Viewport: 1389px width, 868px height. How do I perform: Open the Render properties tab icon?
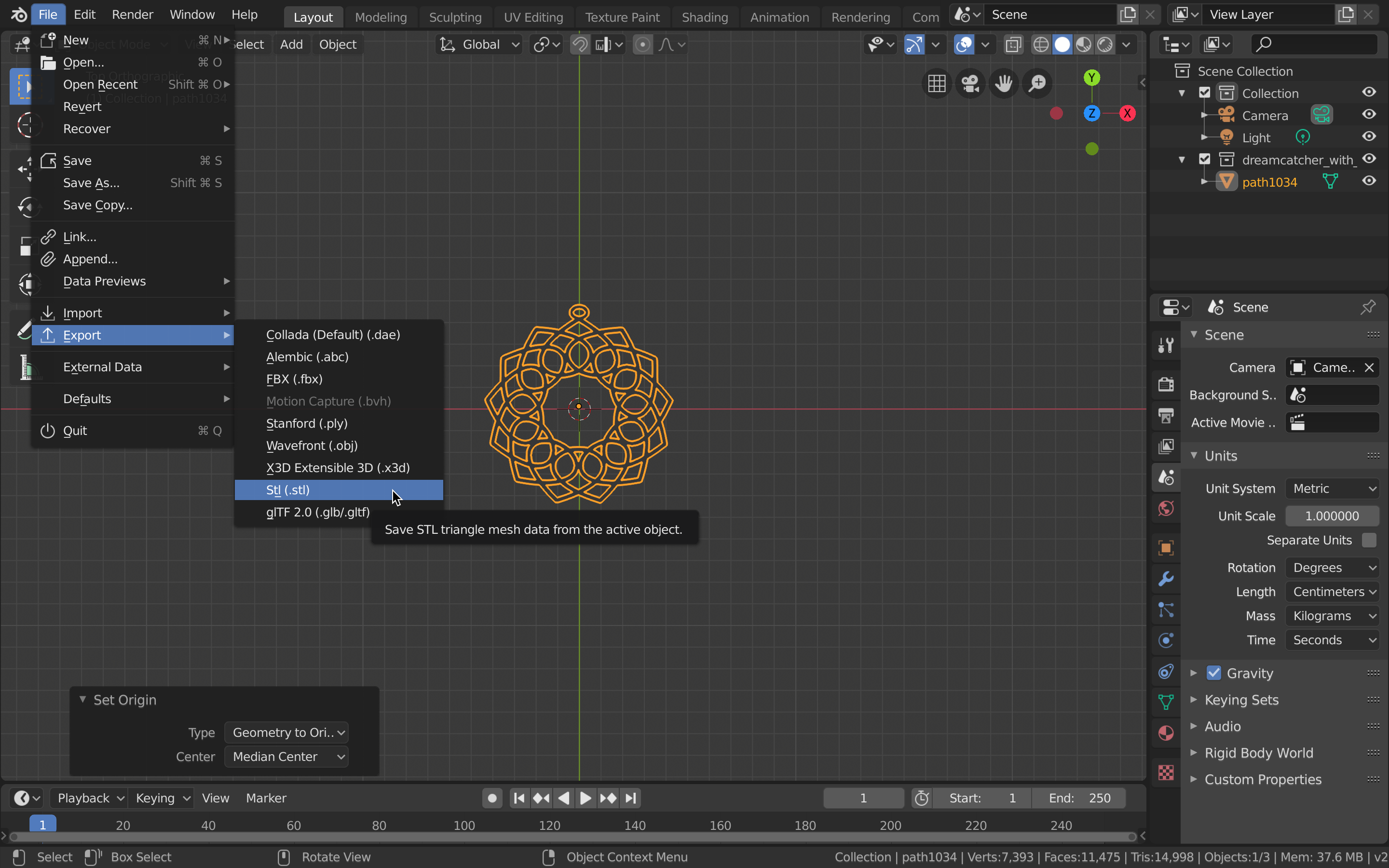[x=1166, y=384]
